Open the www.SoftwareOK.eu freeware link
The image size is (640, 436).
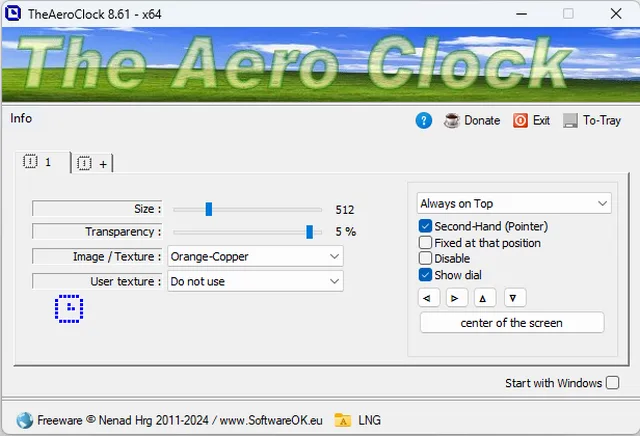click(x=271, y=420)
